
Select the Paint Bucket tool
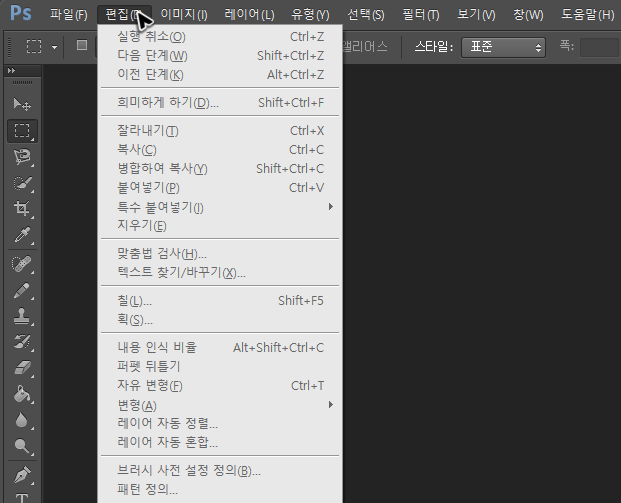(x=22, y=394)
